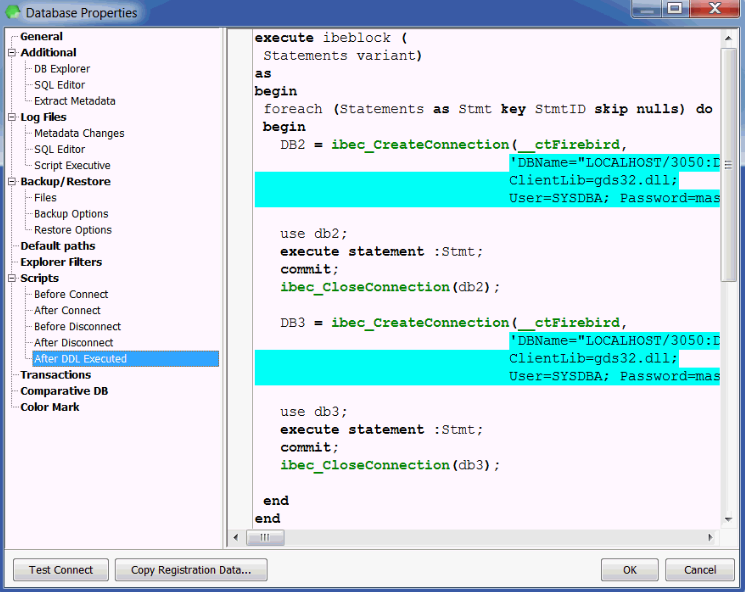Open Metadata Changes log settings

click(79, 134)
